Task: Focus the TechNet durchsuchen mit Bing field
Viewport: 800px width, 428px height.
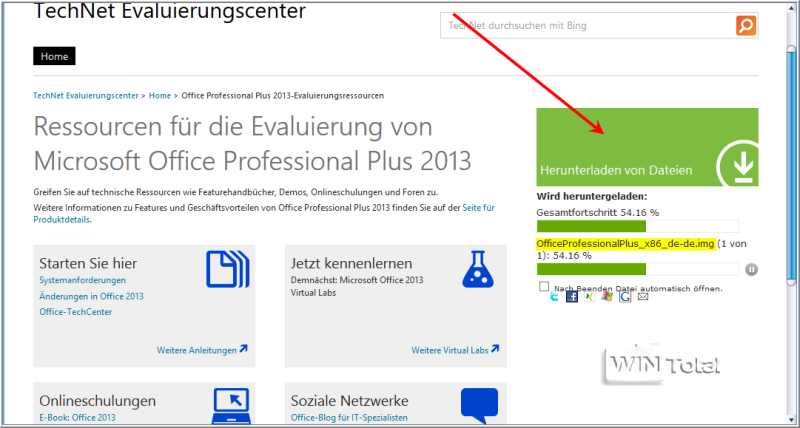Action: point(588,26)
